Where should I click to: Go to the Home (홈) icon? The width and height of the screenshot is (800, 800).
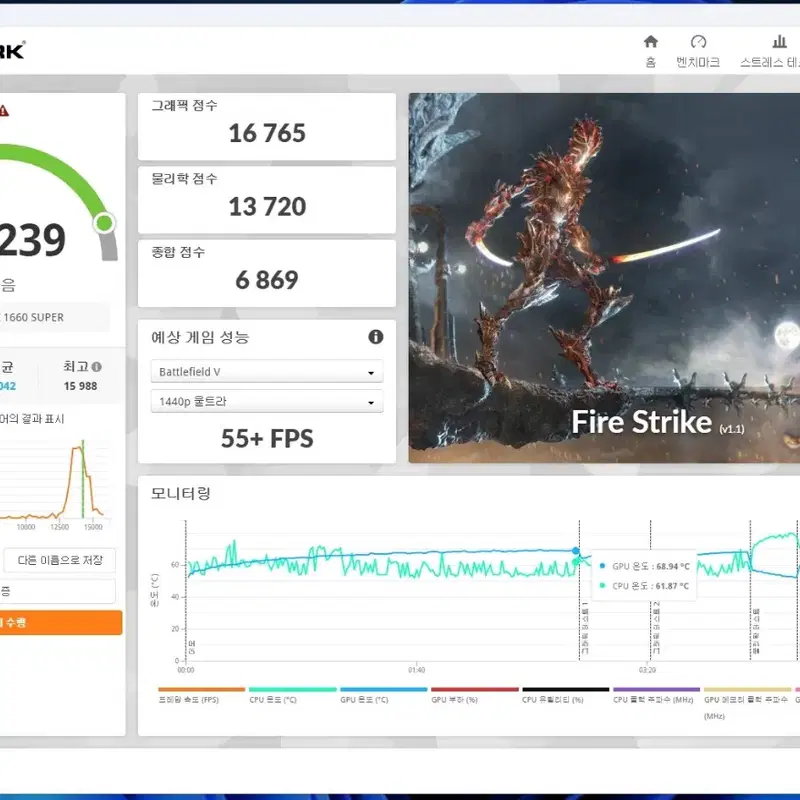[x=651, y=42]
